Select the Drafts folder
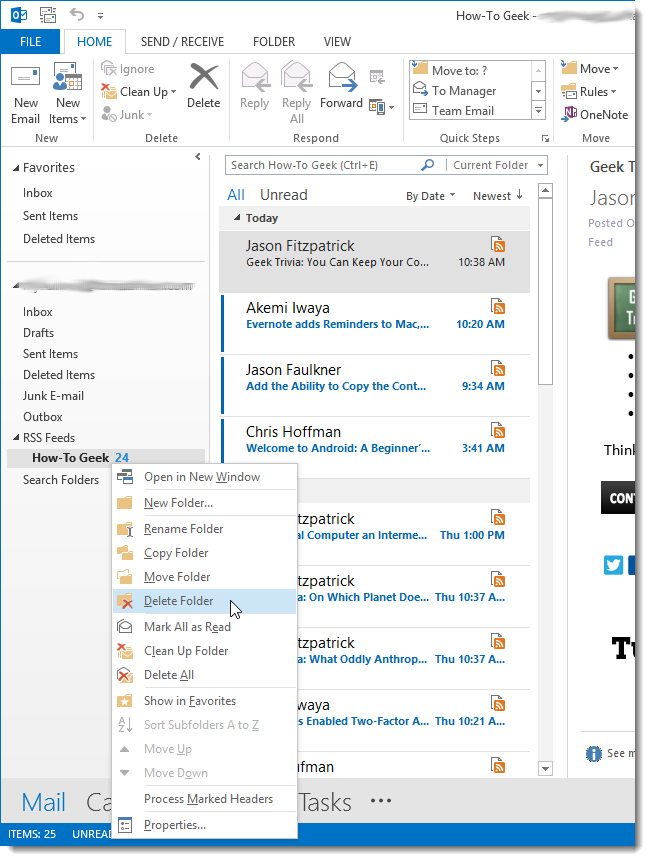The width and height of the screenshot is (650, 861). [38, 333]
